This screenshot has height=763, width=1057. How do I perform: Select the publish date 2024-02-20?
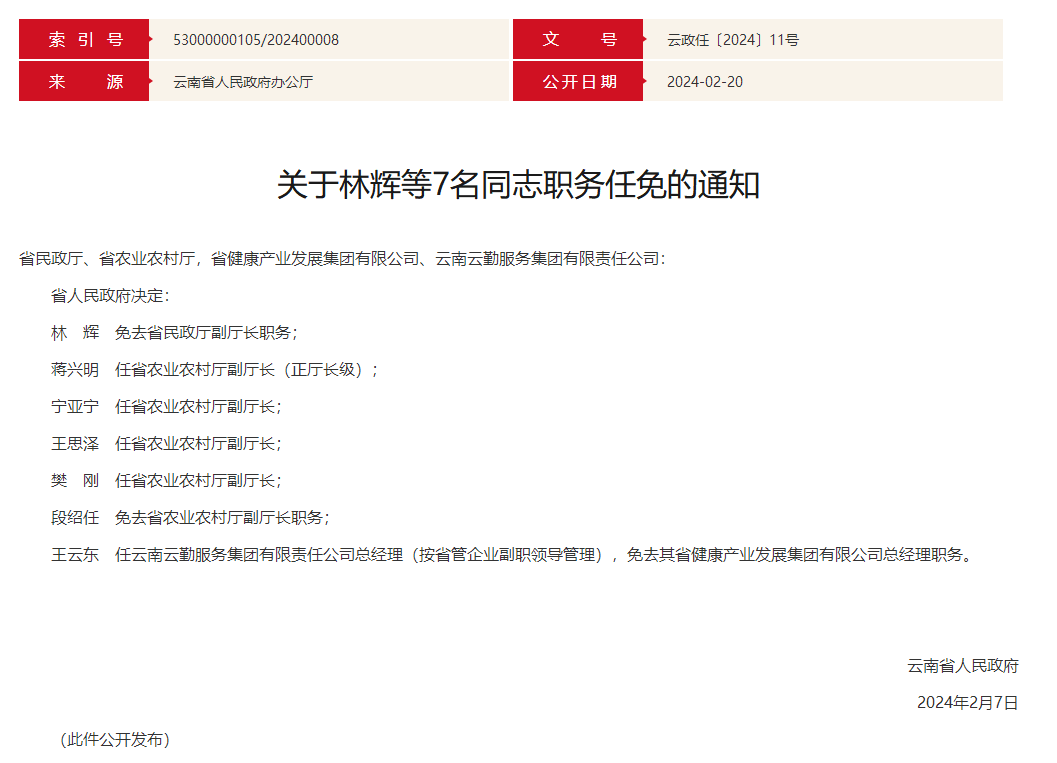coord(705,82)
